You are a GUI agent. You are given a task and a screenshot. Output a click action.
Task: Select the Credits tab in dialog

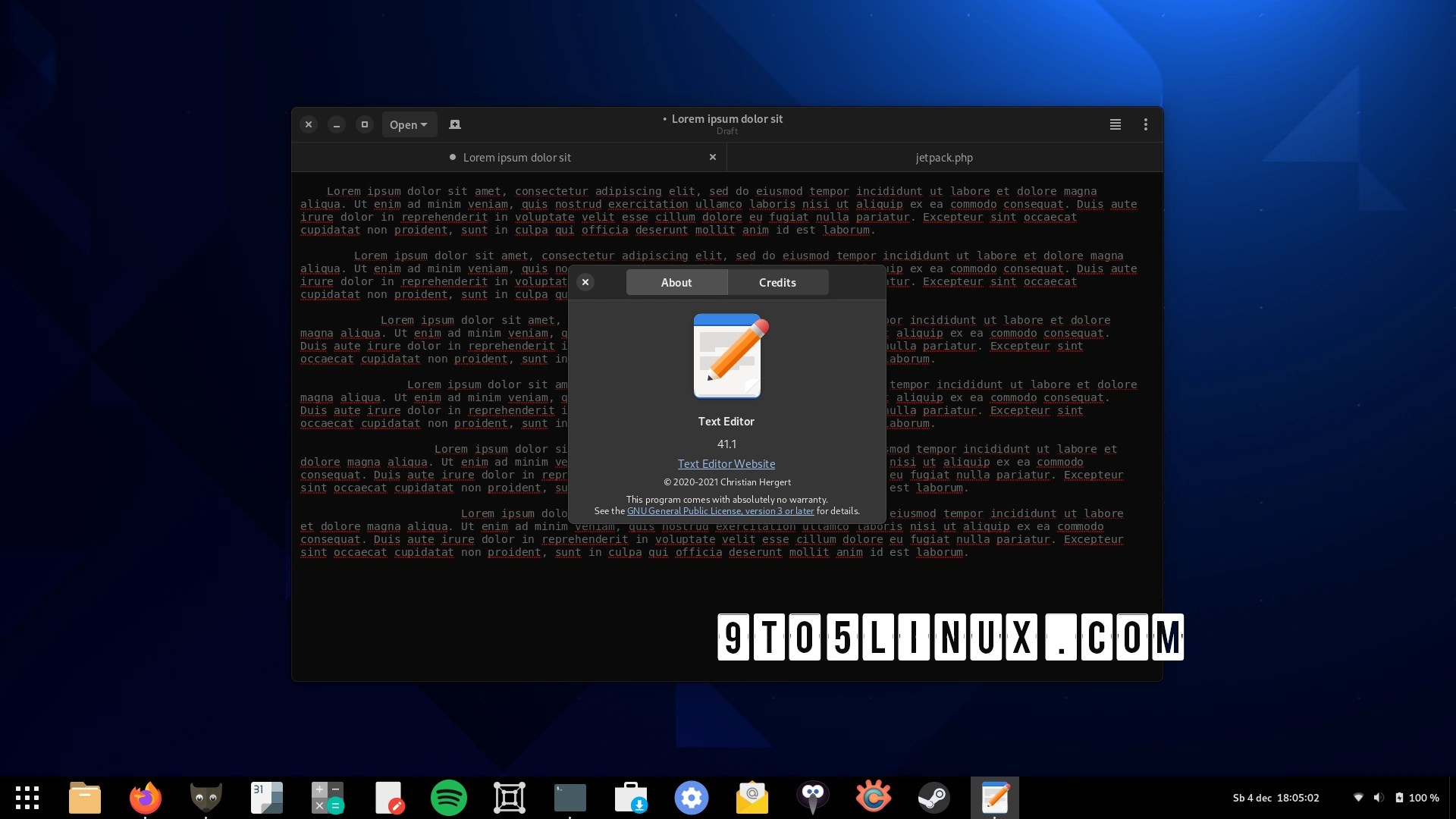point(777,282)
